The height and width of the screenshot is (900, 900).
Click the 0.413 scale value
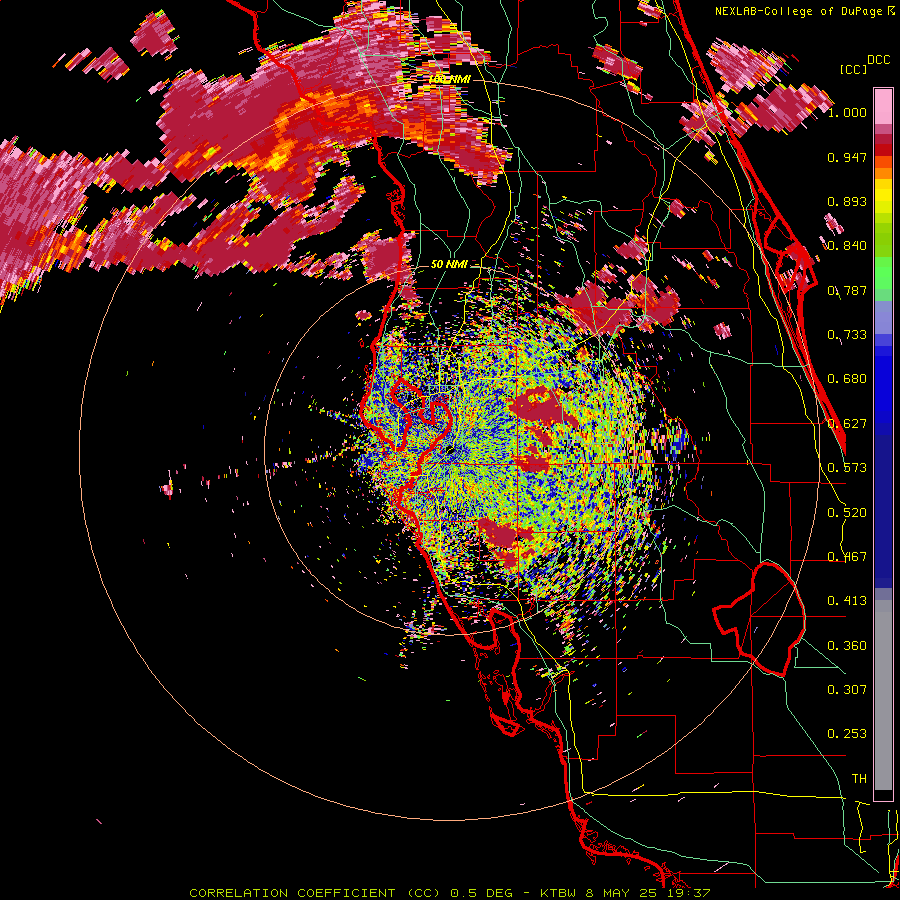click(x=847, y=601)
